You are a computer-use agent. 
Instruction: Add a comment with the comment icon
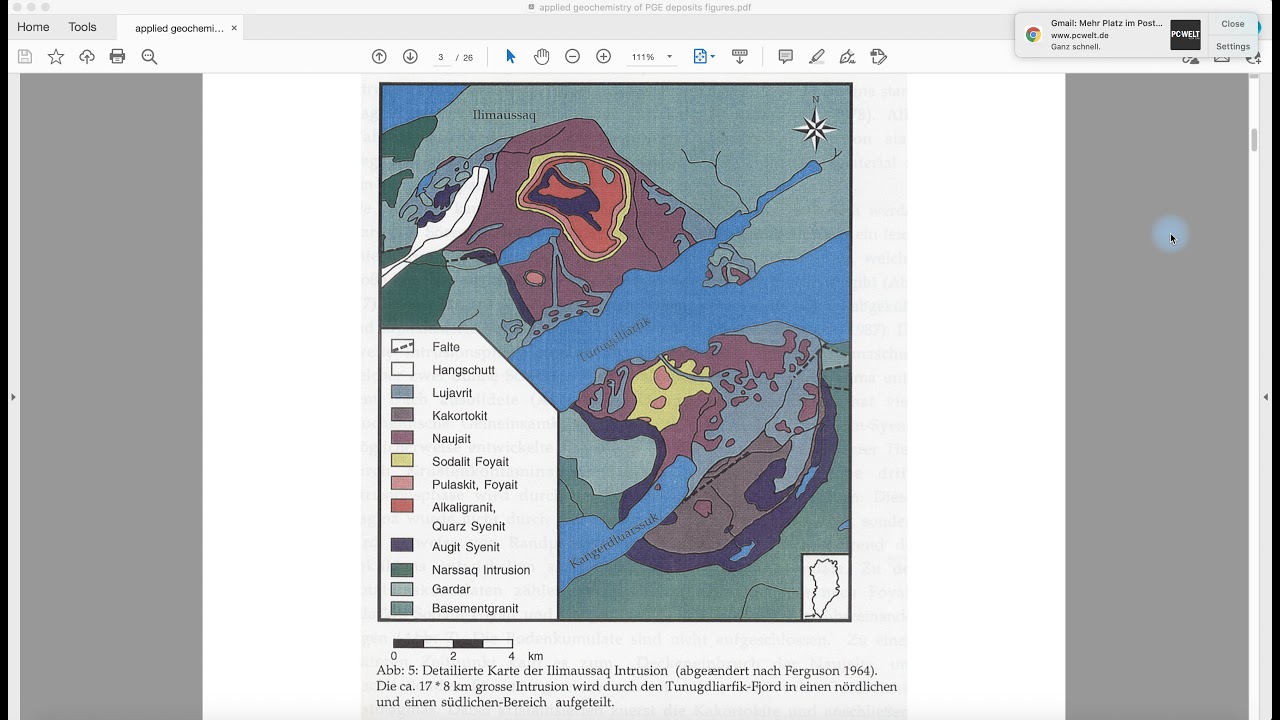pyautogui.click(x=785, y=57)
